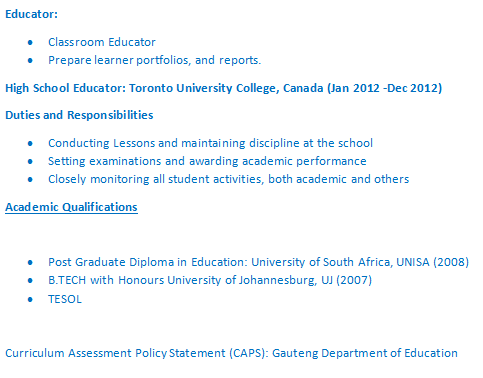Click the Educator: heading

pos(31,14)
